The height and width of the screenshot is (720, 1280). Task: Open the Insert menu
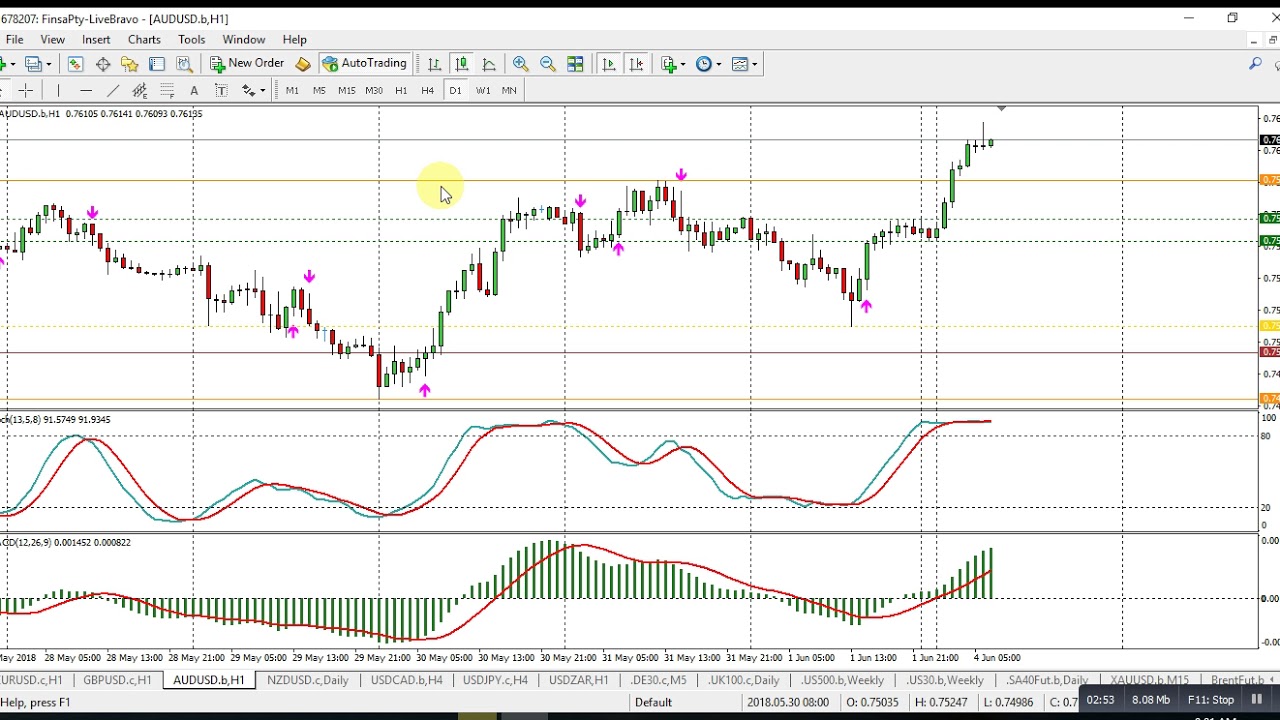tap(96, 40)
